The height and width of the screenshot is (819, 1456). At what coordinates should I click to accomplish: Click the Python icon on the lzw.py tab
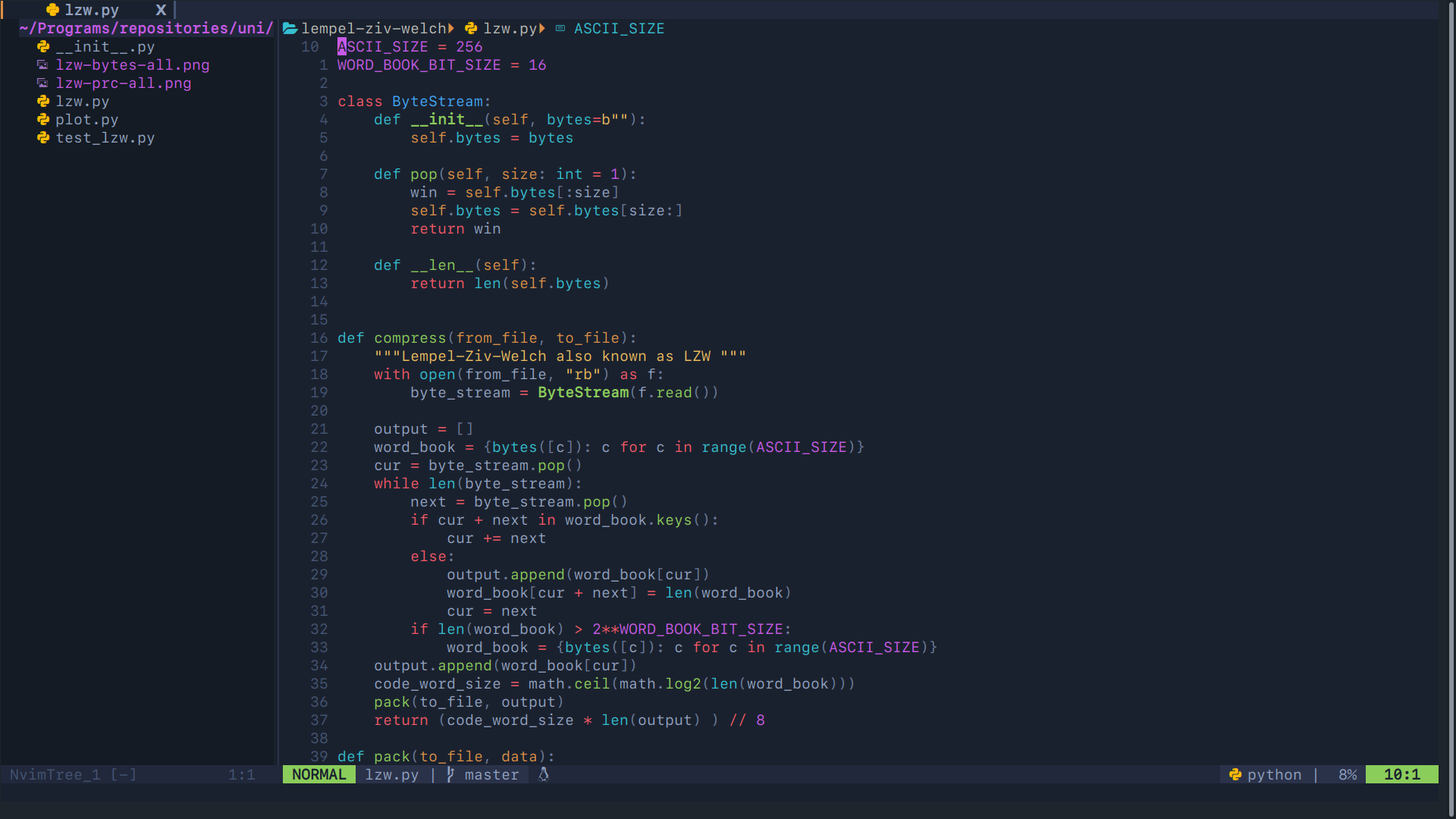tap(52, 10)
